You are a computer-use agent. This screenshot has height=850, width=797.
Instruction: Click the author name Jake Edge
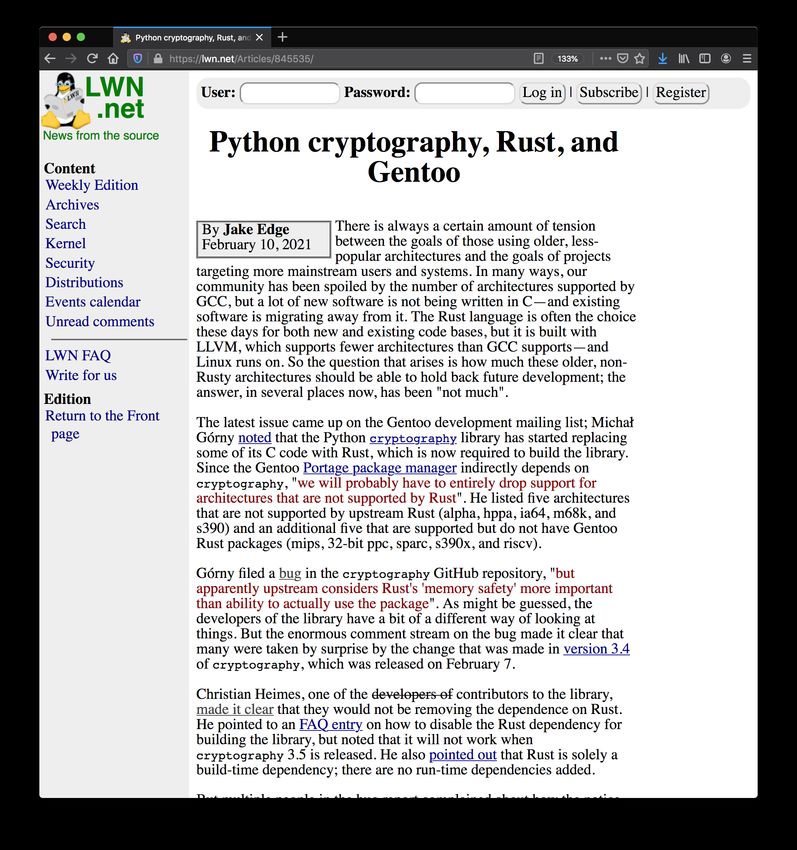point(256,229)
